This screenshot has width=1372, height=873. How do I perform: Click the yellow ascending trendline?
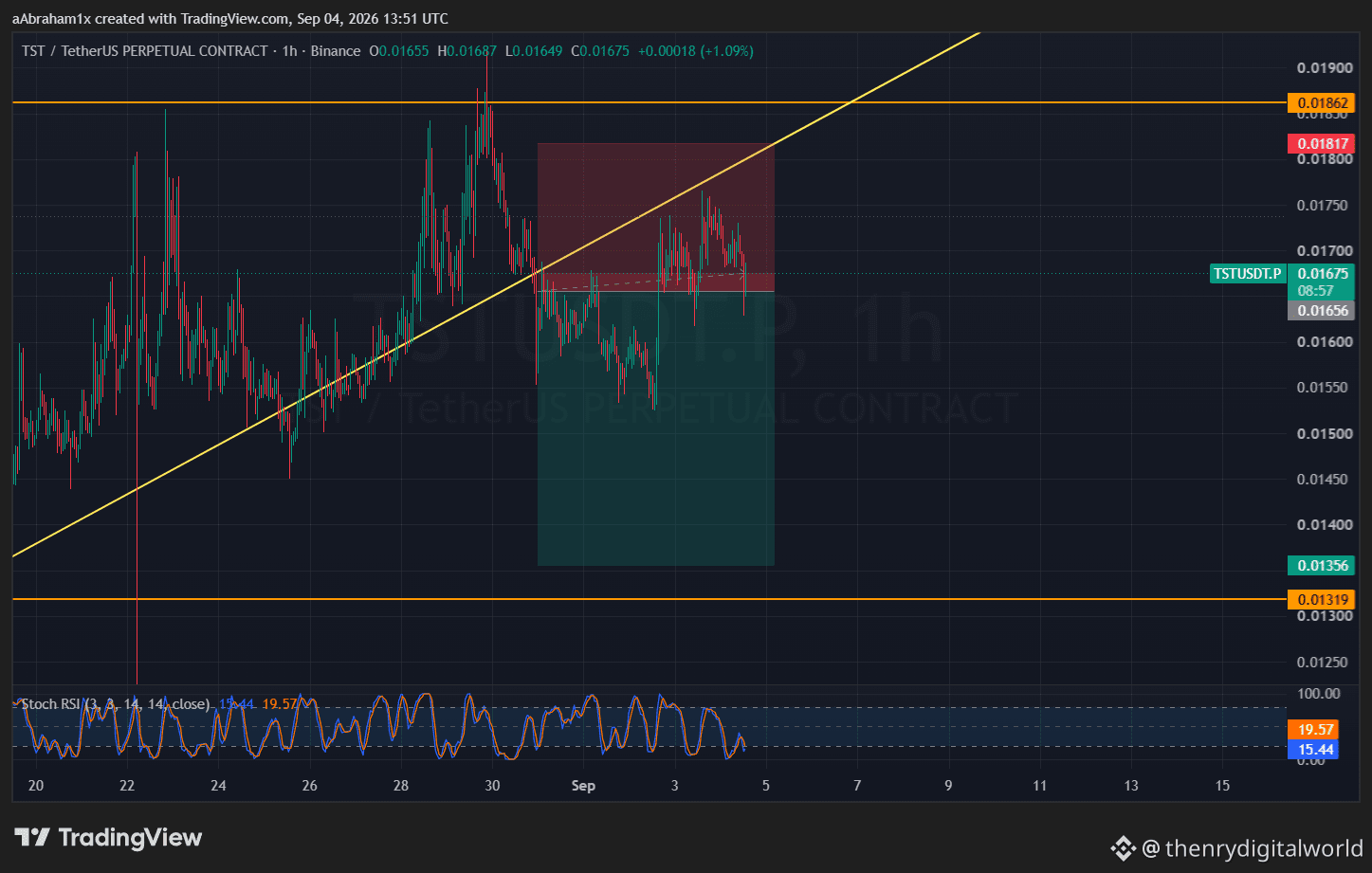tap(284, 410)
